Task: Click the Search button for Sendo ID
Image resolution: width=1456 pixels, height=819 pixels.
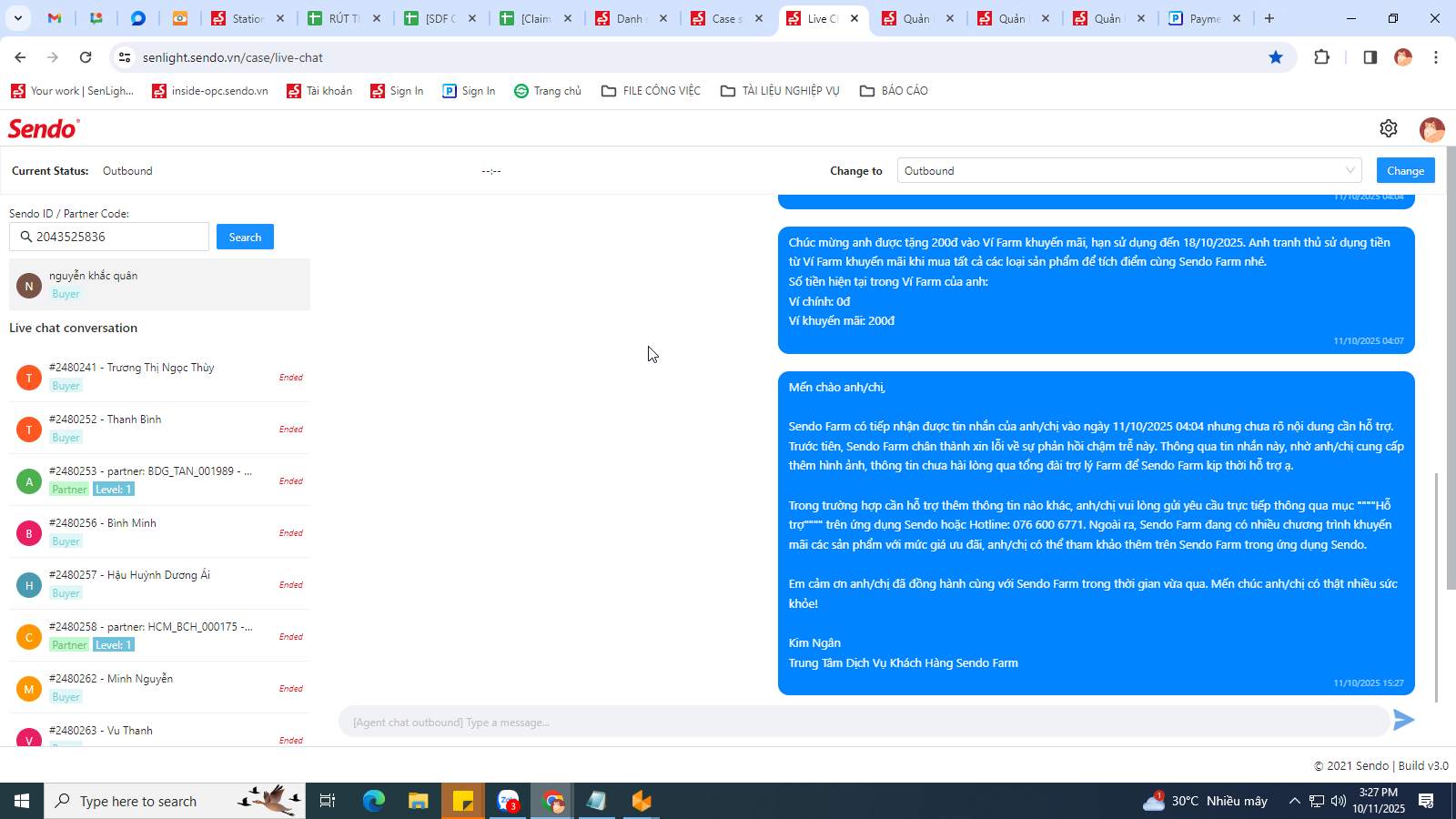Action: pos(245,237)
